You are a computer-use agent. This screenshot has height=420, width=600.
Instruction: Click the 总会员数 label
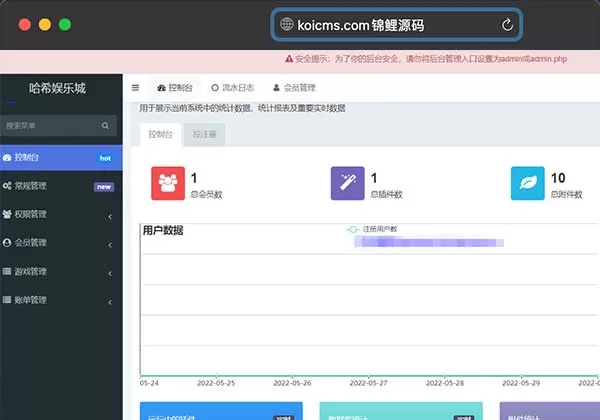206,194
